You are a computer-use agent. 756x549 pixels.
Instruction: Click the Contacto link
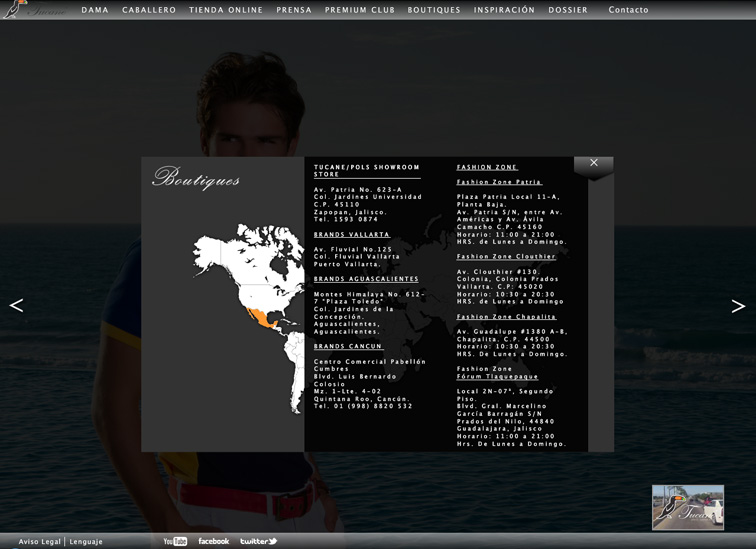pos(628,10)
